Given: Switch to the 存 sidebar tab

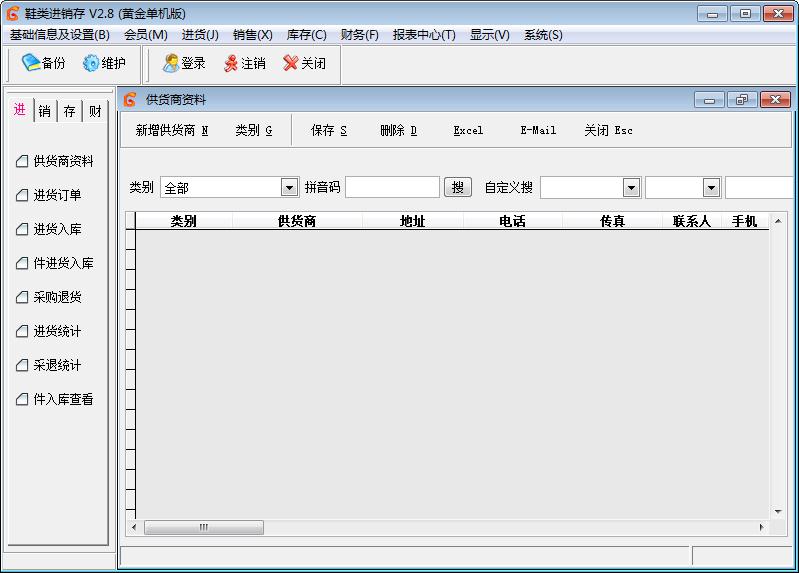Looking at the screenshot, I should click(x=70, y=111).
